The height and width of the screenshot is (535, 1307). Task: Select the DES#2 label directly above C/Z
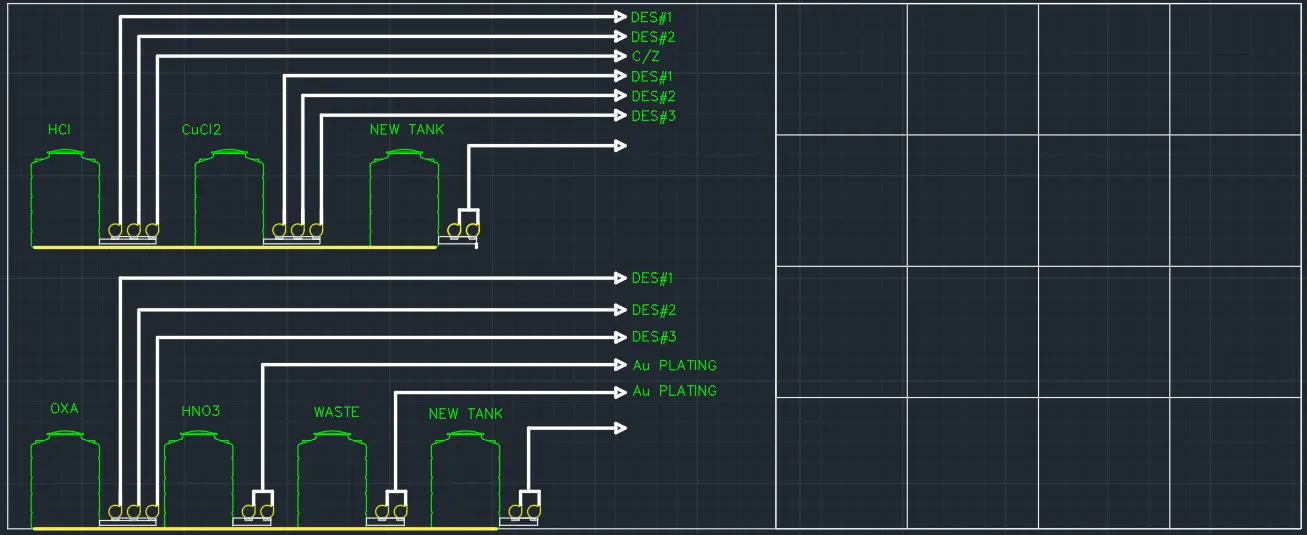tap(653, 37)
